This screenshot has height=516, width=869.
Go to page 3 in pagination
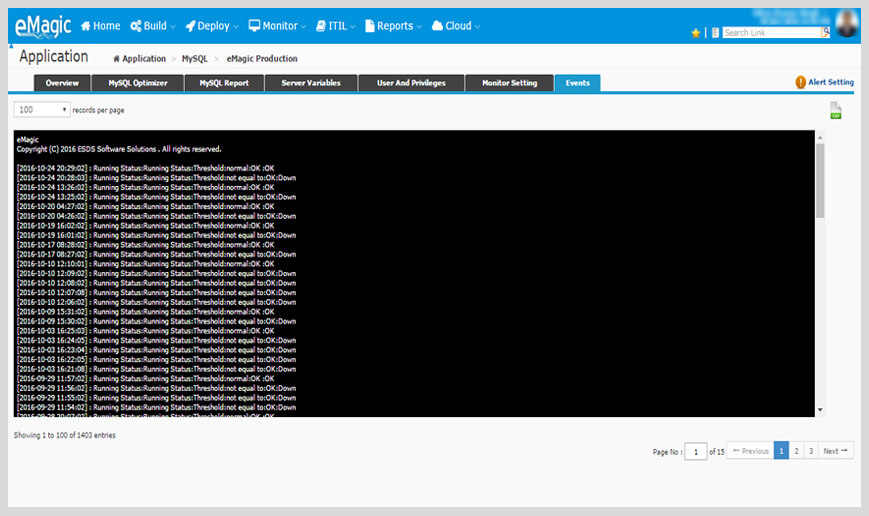811,451
